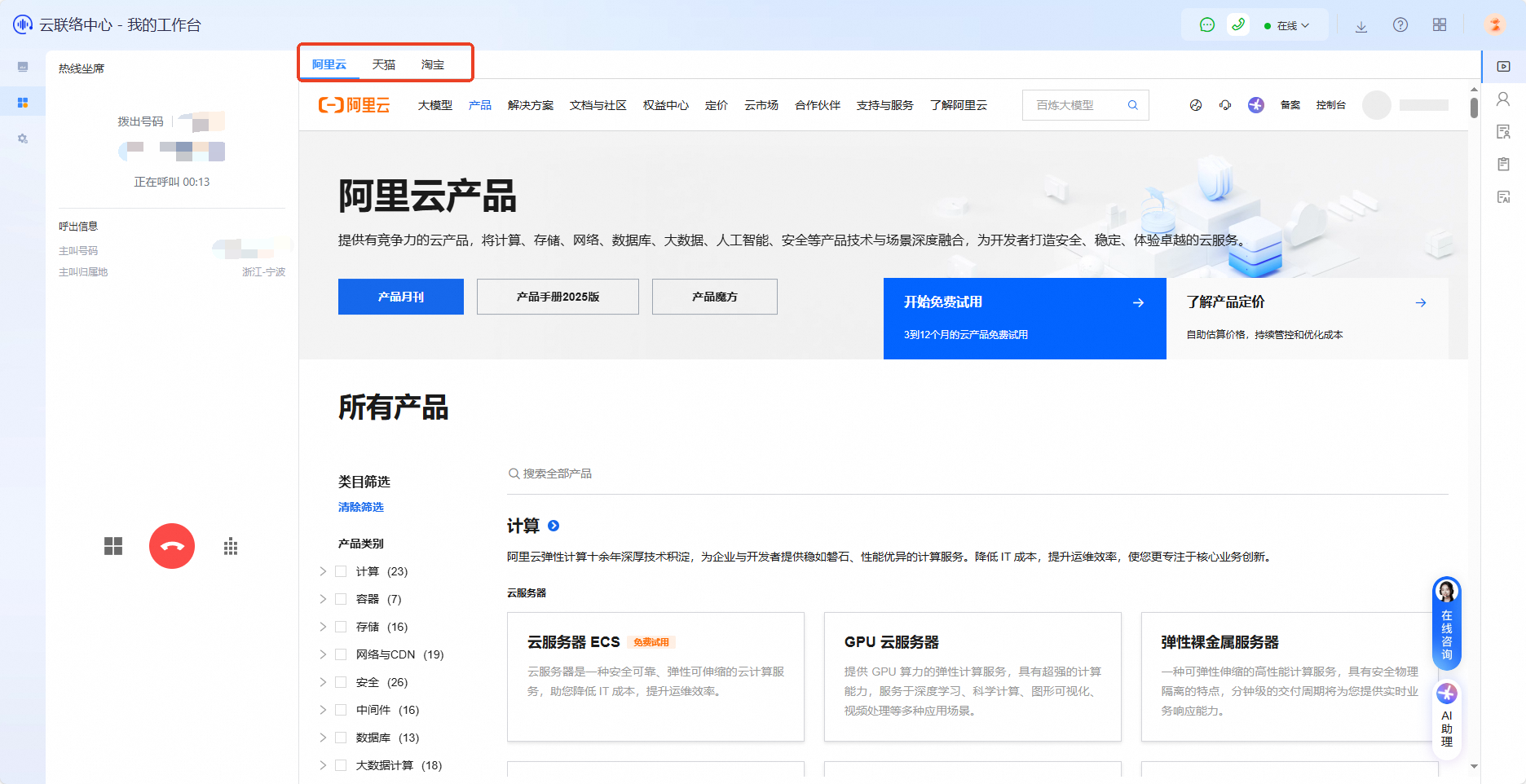The height and width of the screenshot is (784, 1526).
Task: Click the scrollbar up arrow of embedded page
Action: 1474,89
